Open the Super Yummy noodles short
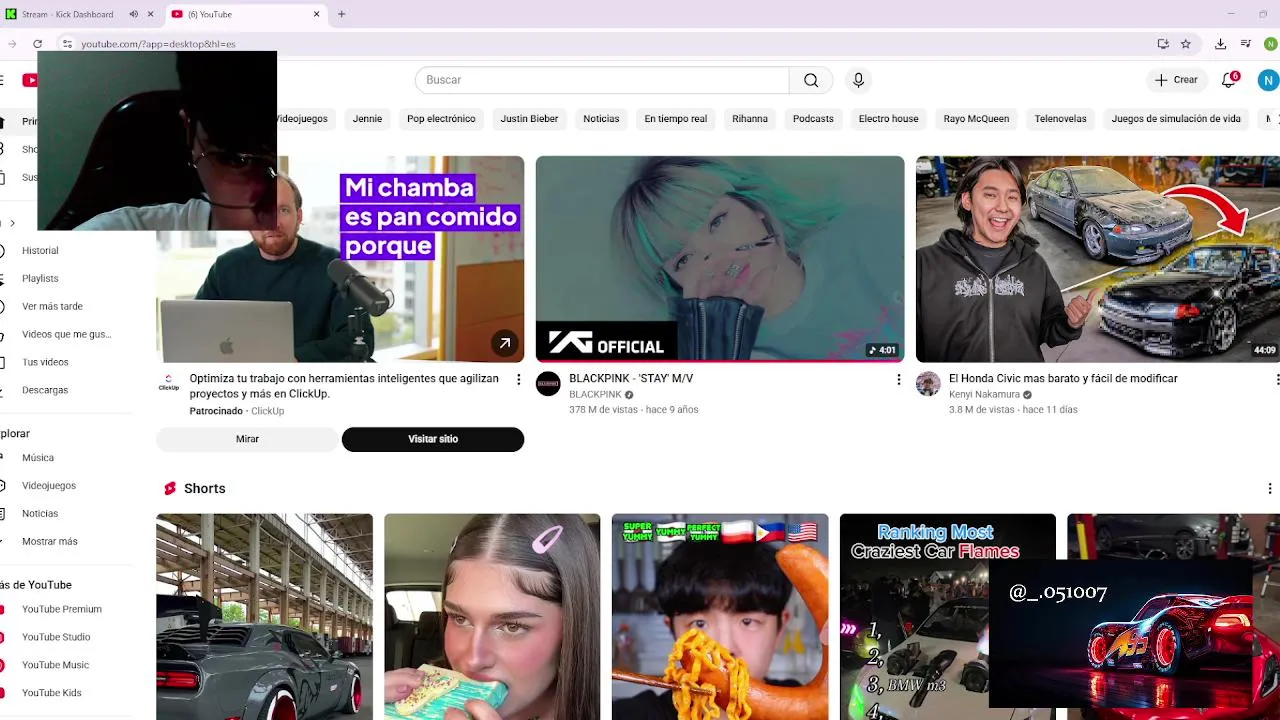 720,617
